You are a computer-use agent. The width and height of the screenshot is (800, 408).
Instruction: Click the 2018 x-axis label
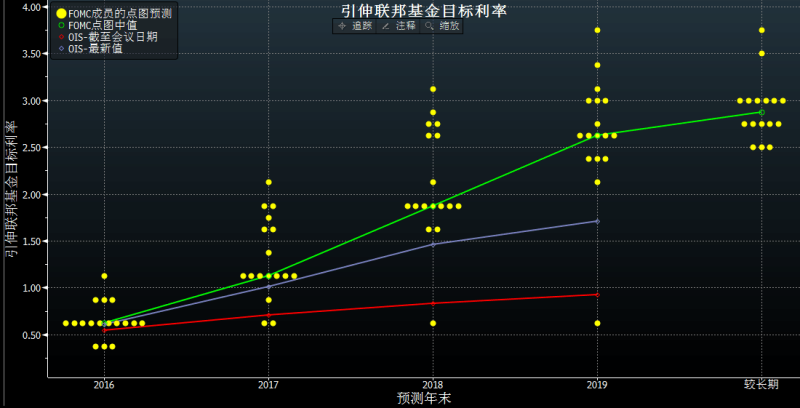point(433,385)
